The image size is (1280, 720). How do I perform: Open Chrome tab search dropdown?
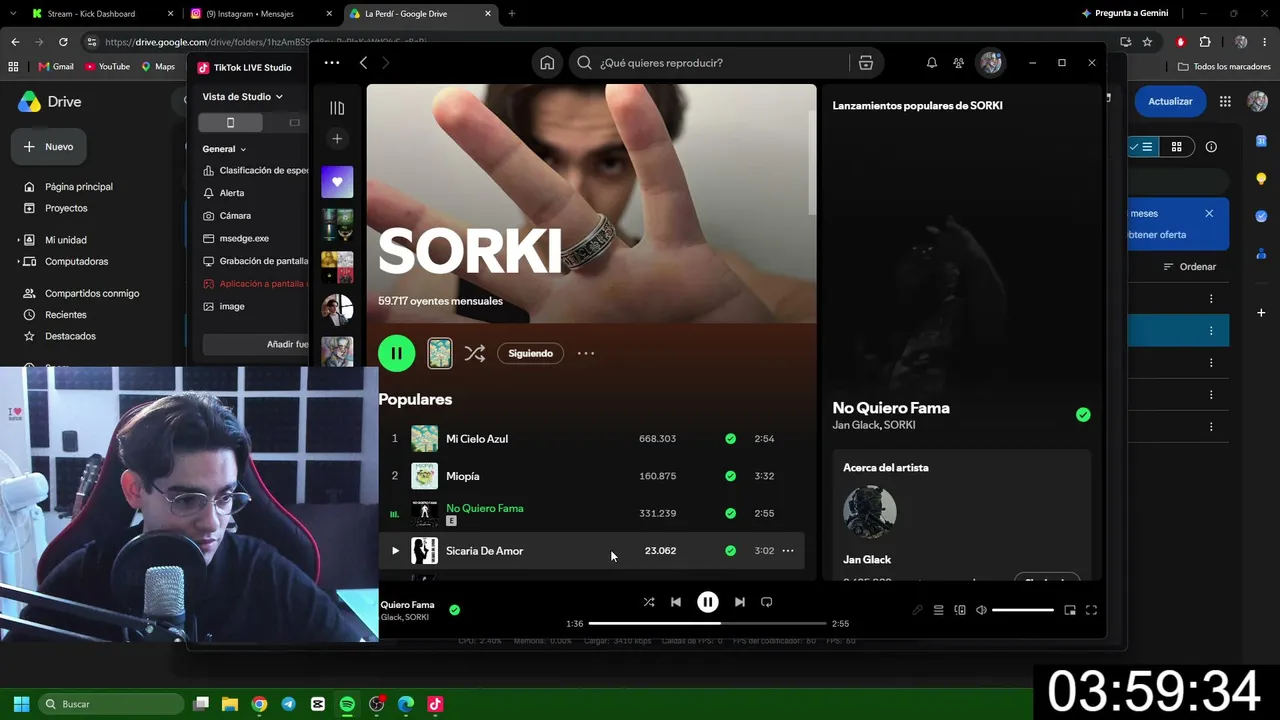tap(15, 14)
